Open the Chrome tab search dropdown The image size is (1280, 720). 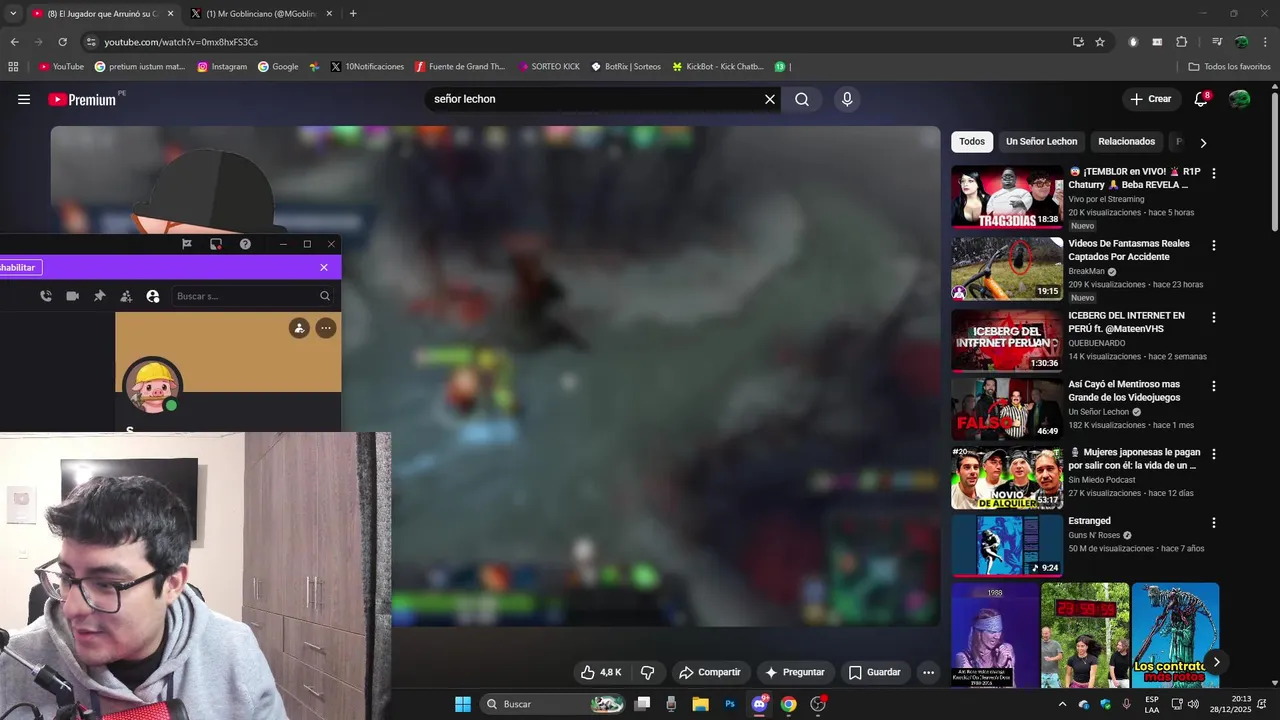pyautogui.click(x=14, y=14)
